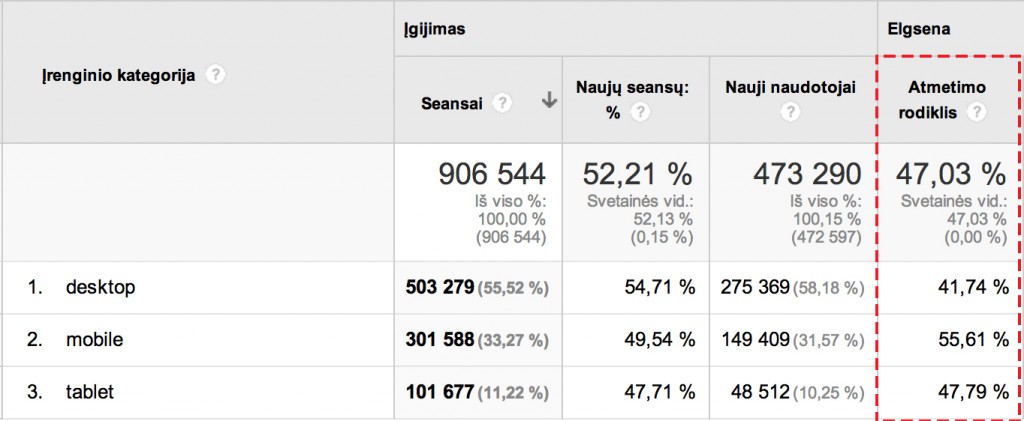
Task: Show help for Nauji naudotojai column
Action: click(791, 113)
